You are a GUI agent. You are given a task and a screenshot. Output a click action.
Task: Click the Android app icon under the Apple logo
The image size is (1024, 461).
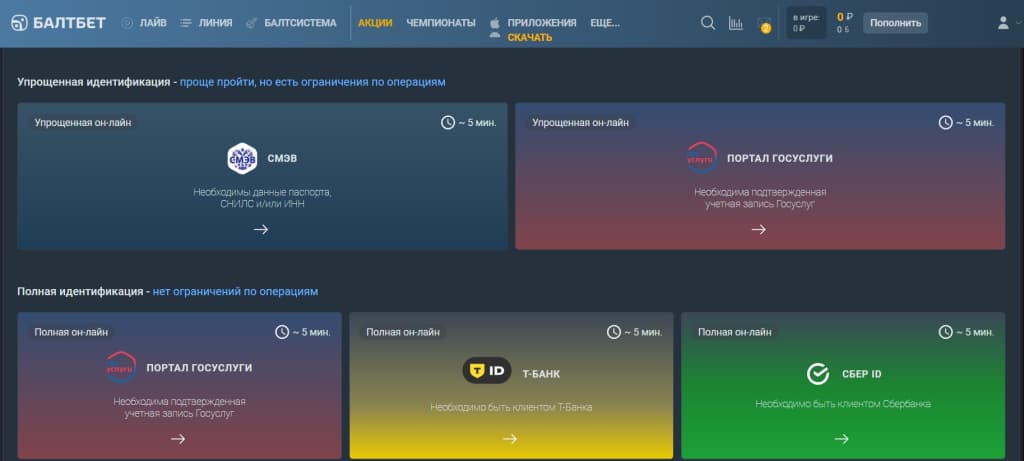point(495,36)
